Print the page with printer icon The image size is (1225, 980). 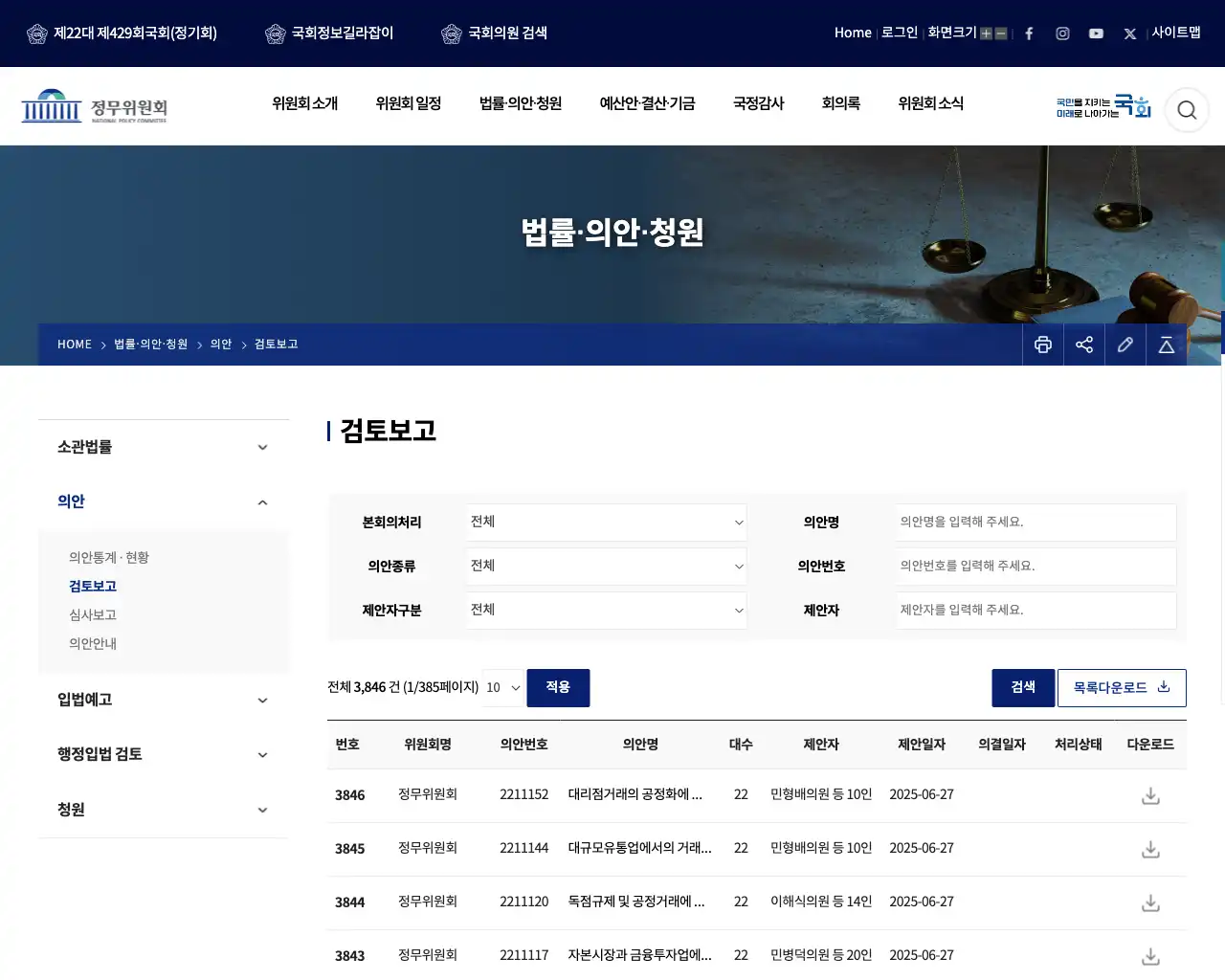click(1043, 345)
